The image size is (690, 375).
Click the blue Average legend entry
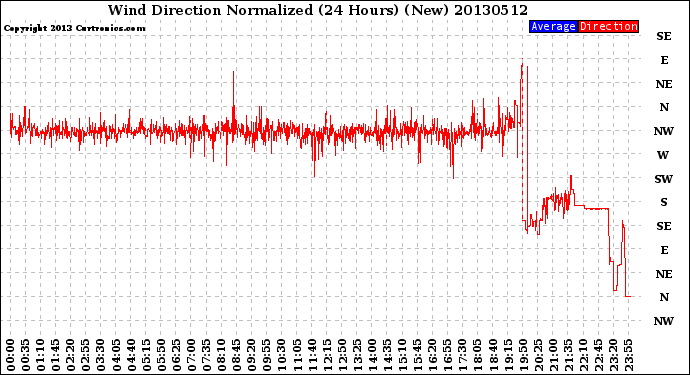tap(553, 26)
